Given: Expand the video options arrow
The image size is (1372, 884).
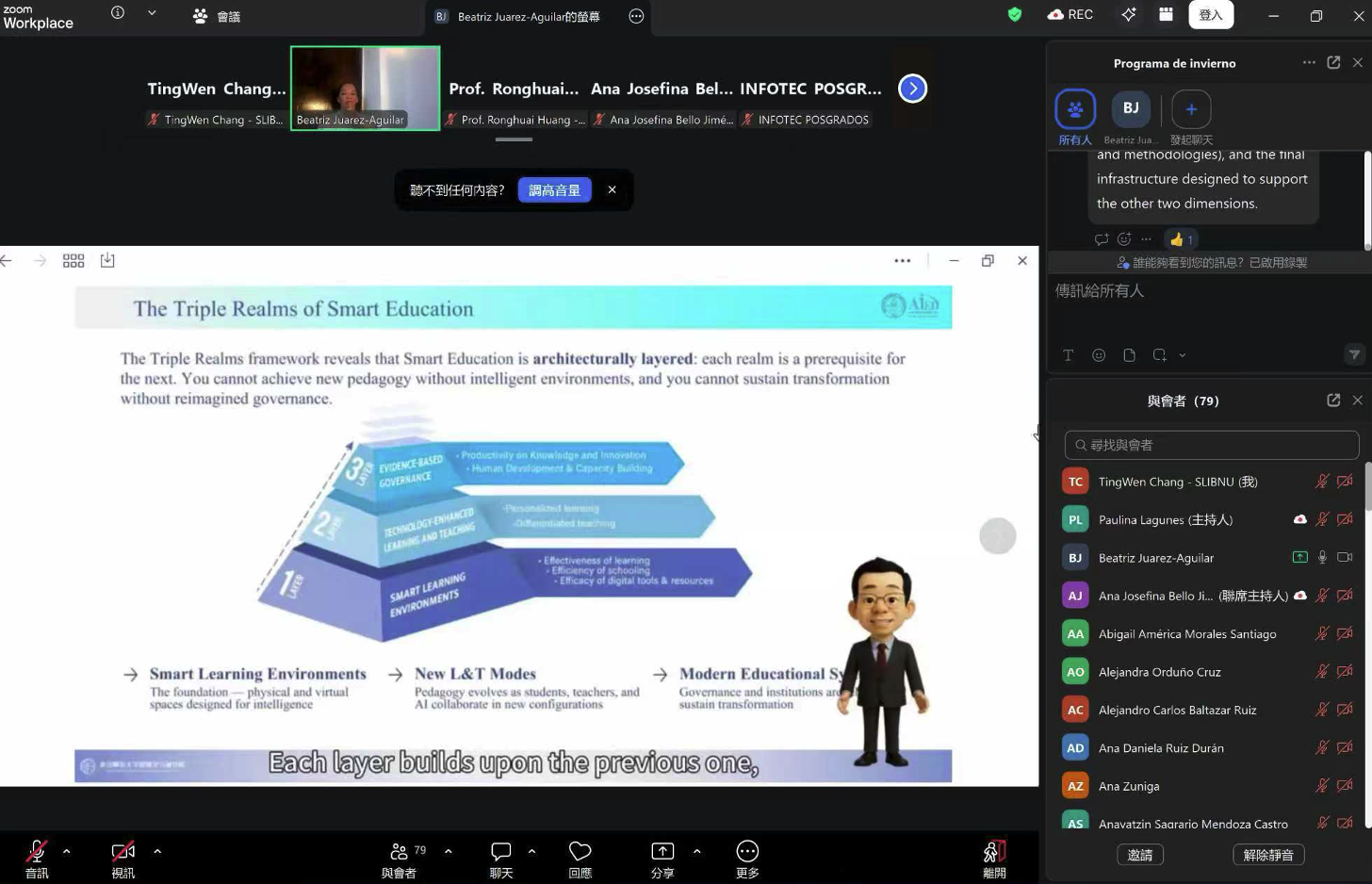Looking at the screenshot, I should (157, 851).
